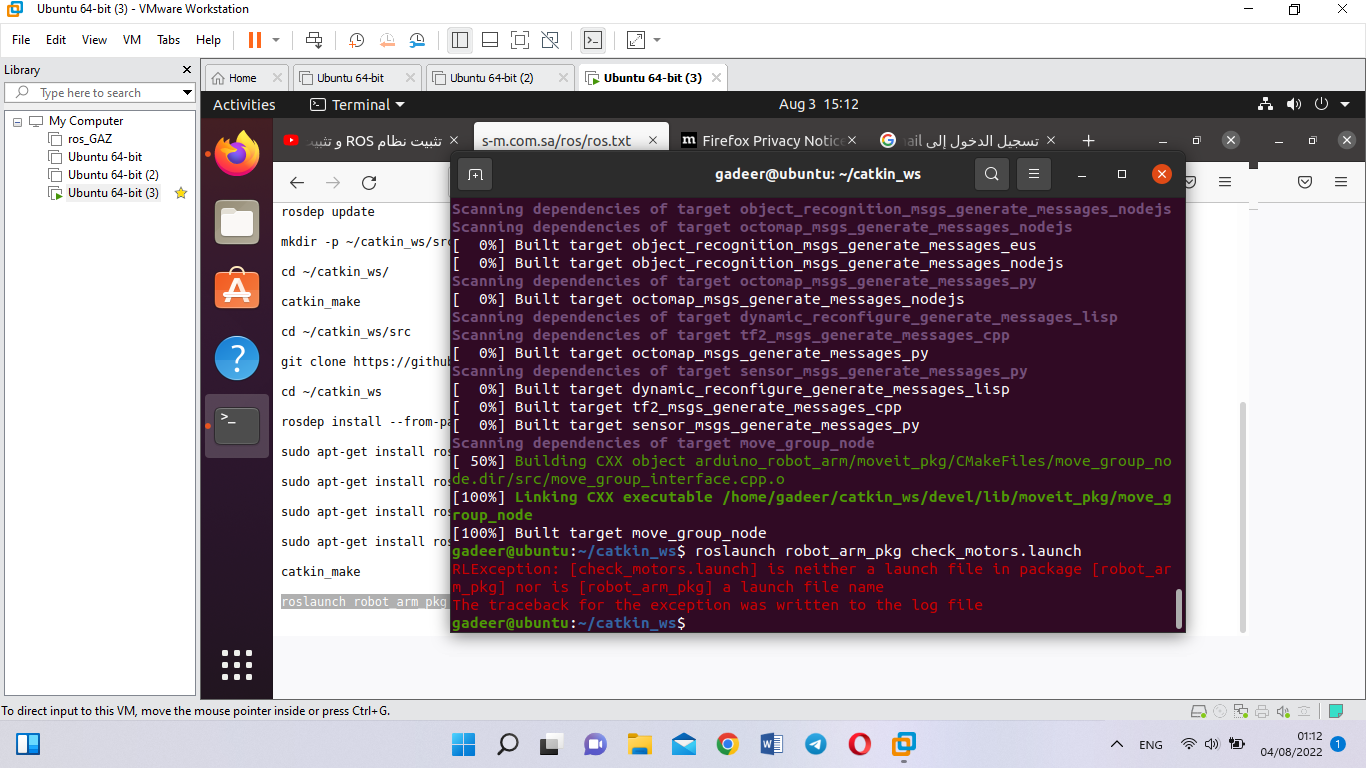Image resolution: width=1366 pixels, height=768 pixels.
Task: Open the terminal search function
Action: point(991,174)
